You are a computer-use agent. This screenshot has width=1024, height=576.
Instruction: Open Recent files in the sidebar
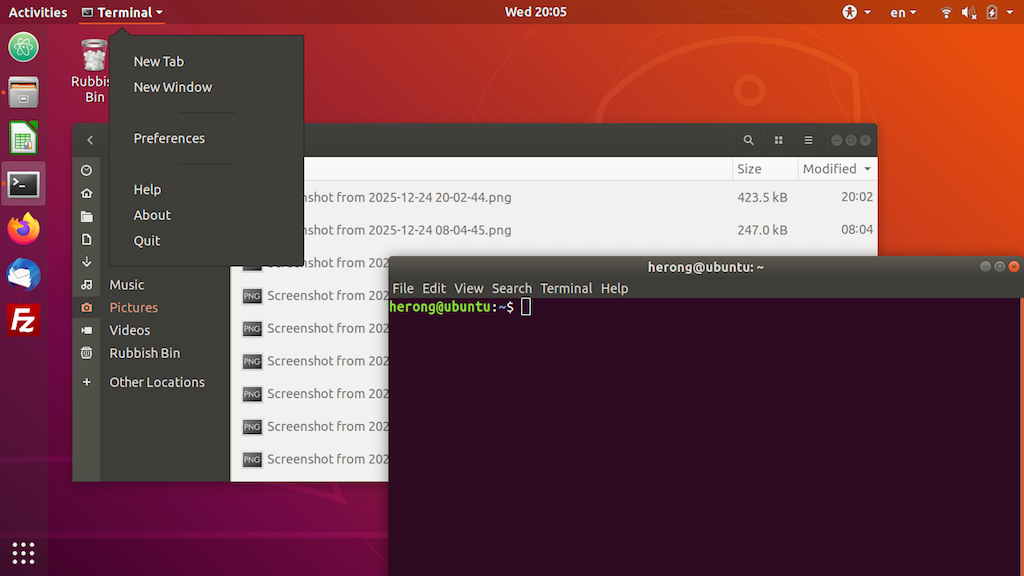(x=86, y=171)
